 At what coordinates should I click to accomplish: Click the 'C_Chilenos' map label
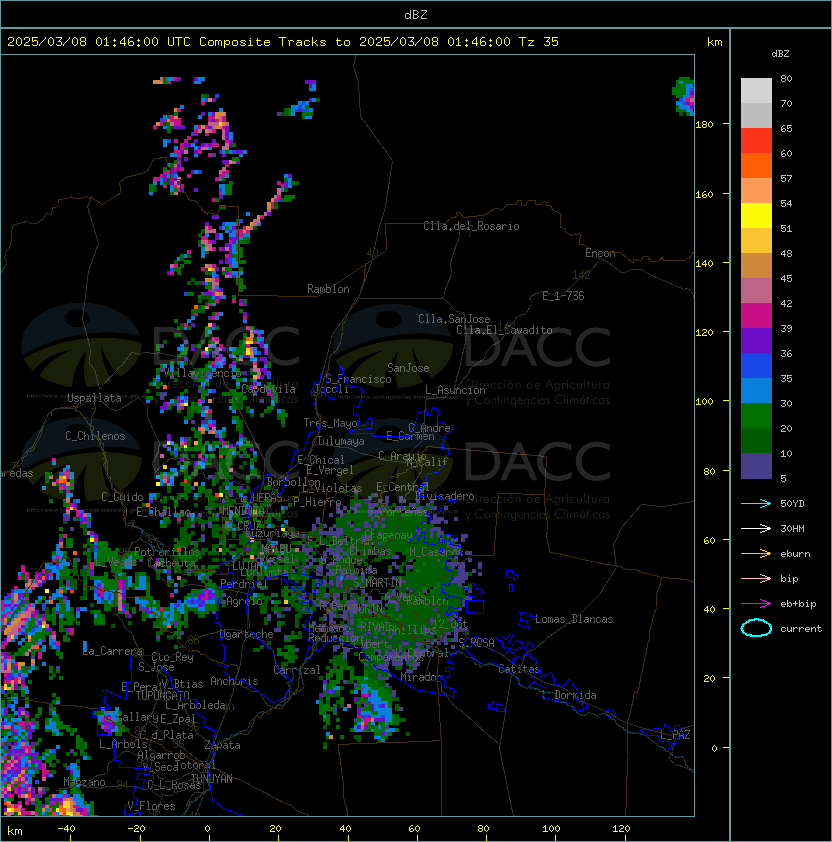[x=95, y=436]
